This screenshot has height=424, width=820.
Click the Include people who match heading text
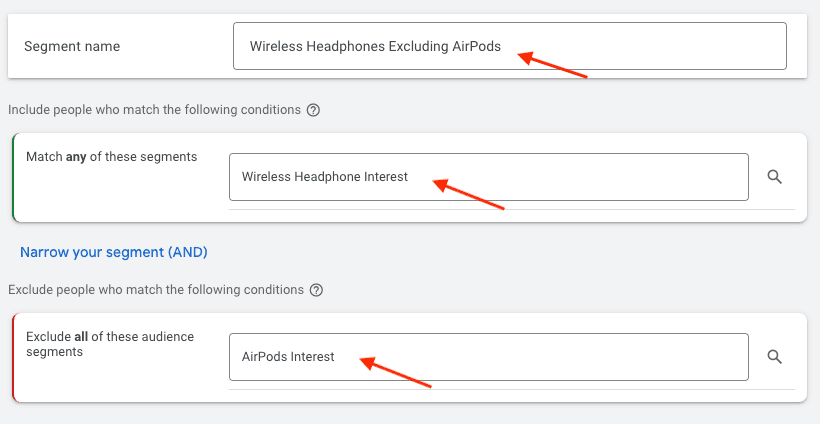pyautogui.click(x=154, y=110)
